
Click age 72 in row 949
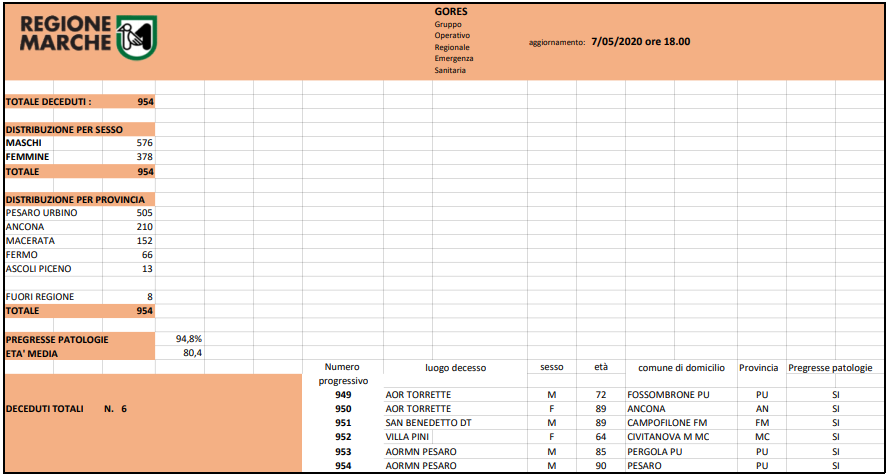[x=601, y=395]
